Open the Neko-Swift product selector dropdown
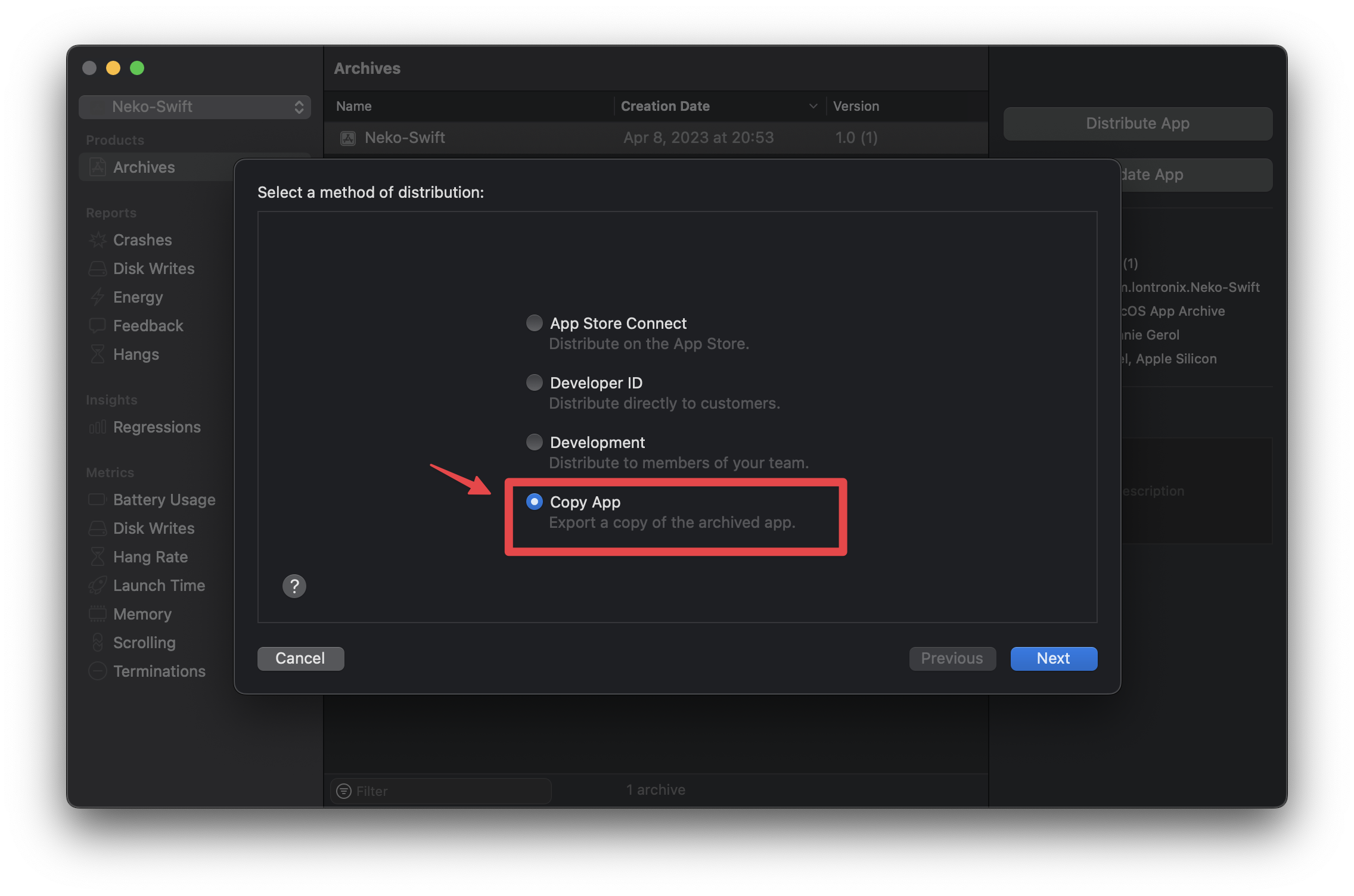 (195, 107)
